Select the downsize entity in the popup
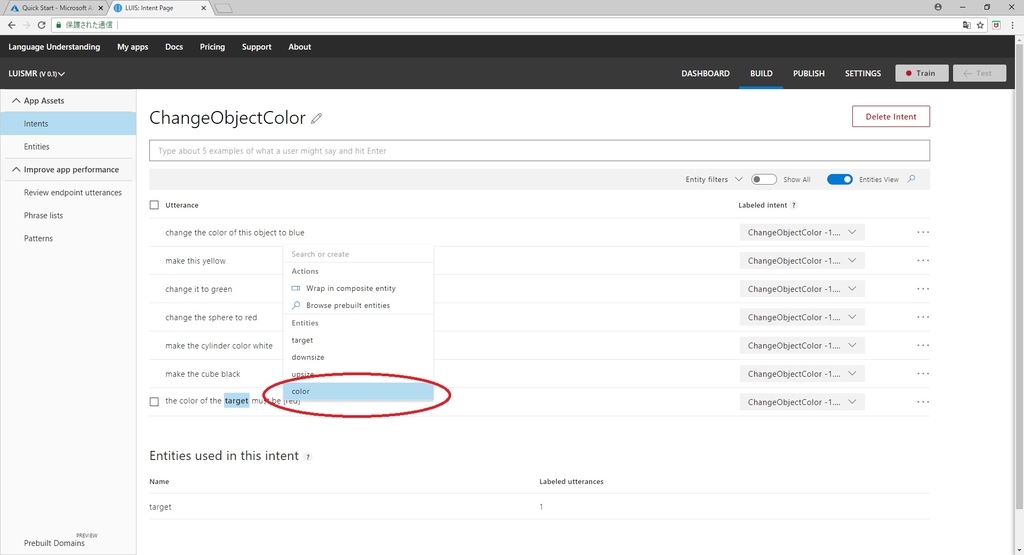The image size is (1024, 555). point(358,357)
